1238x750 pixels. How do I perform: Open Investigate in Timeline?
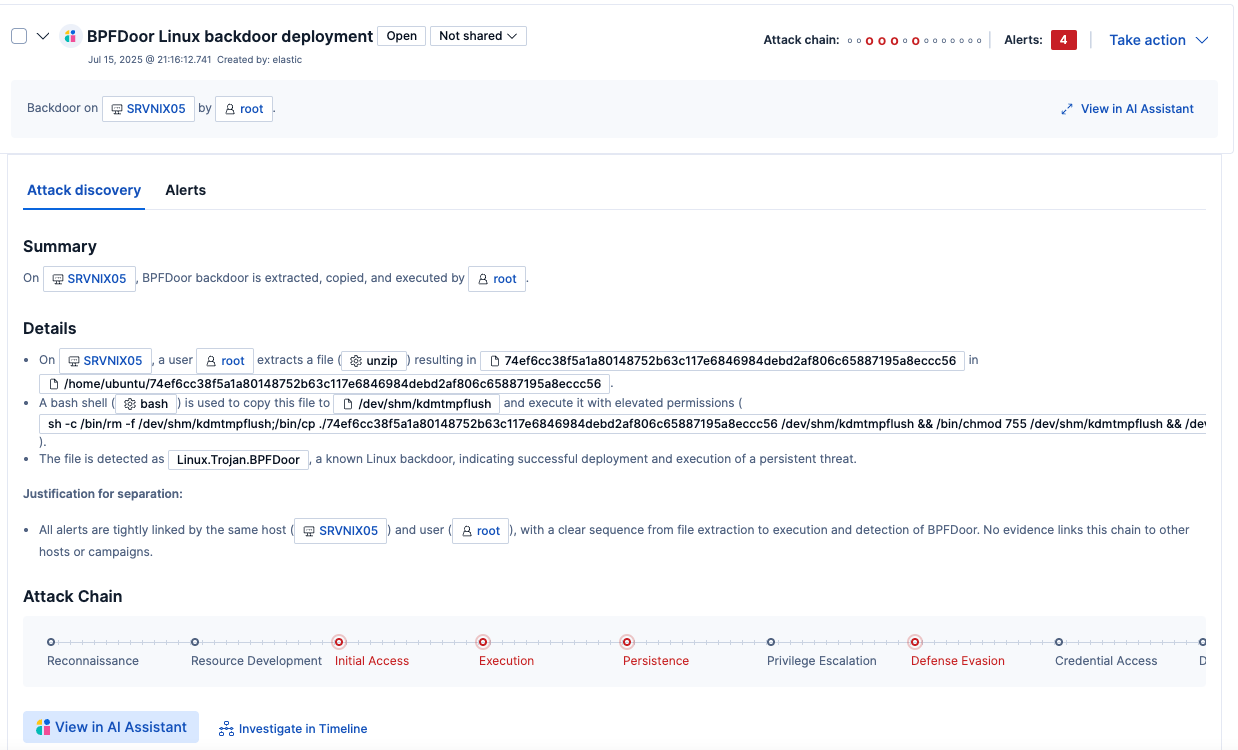tap(292, 728)
